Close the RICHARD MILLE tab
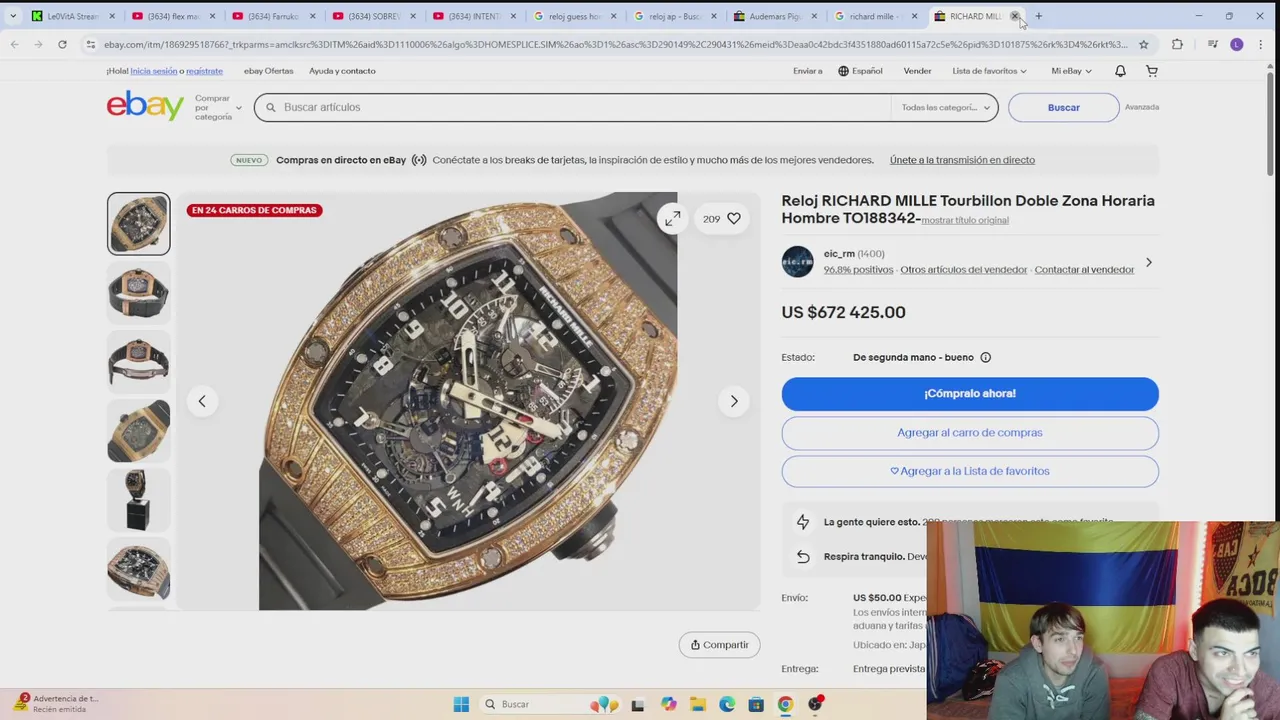 pos(1014,16)
